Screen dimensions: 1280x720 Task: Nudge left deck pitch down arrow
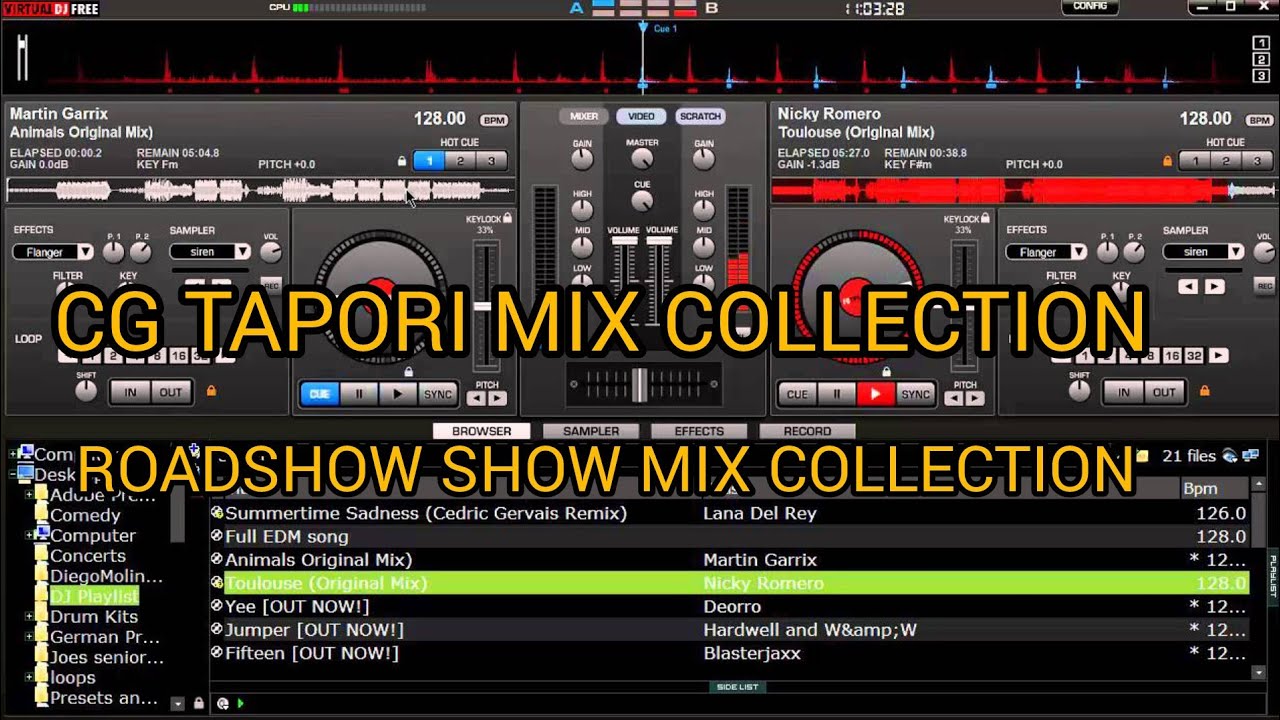477,398
